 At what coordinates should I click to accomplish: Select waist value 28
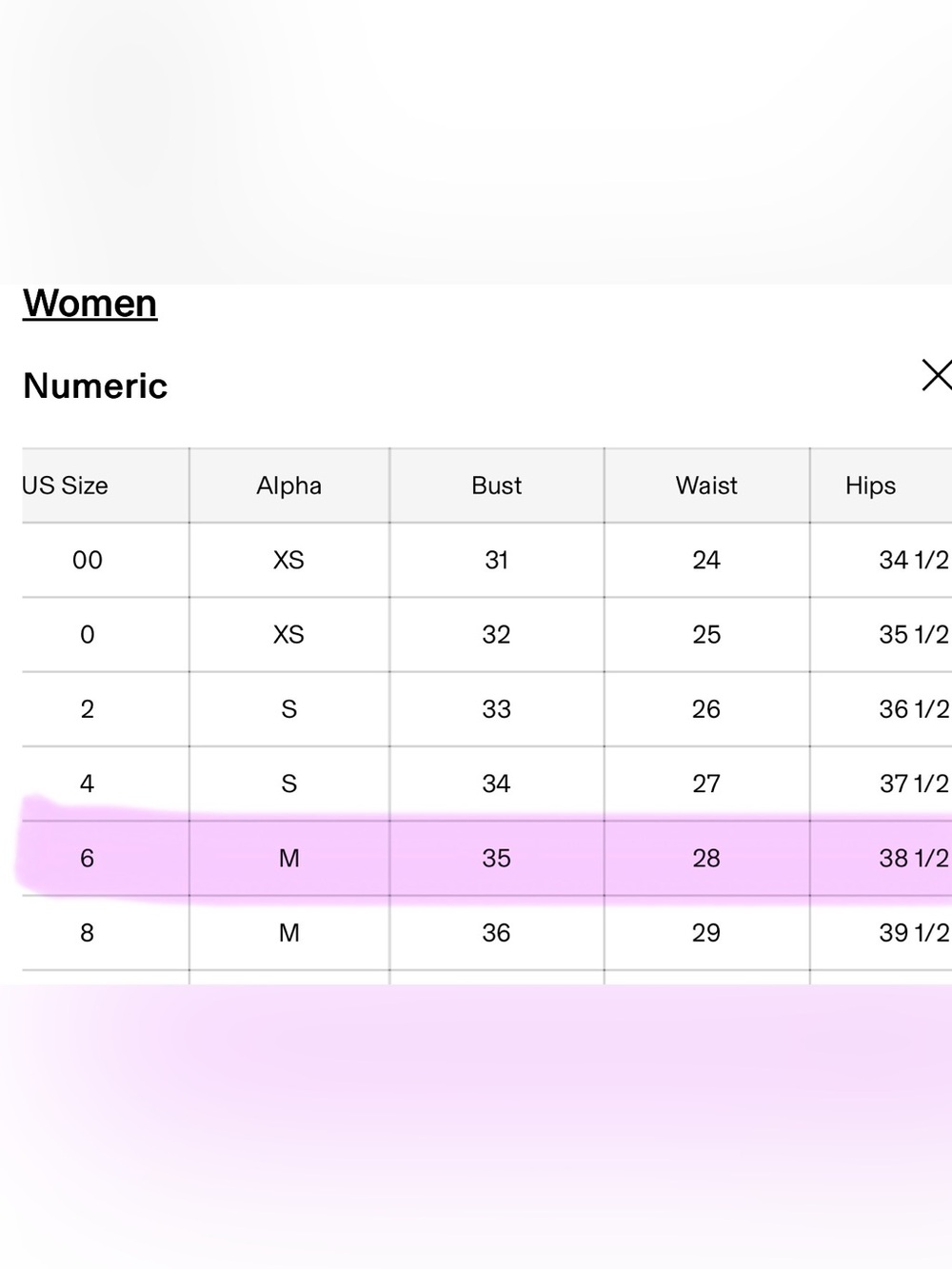coord(706,858)
